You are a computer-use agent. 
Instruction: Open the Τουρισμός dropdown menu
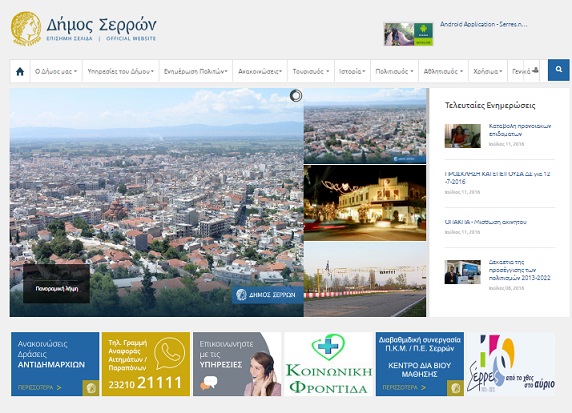point(311,72)
